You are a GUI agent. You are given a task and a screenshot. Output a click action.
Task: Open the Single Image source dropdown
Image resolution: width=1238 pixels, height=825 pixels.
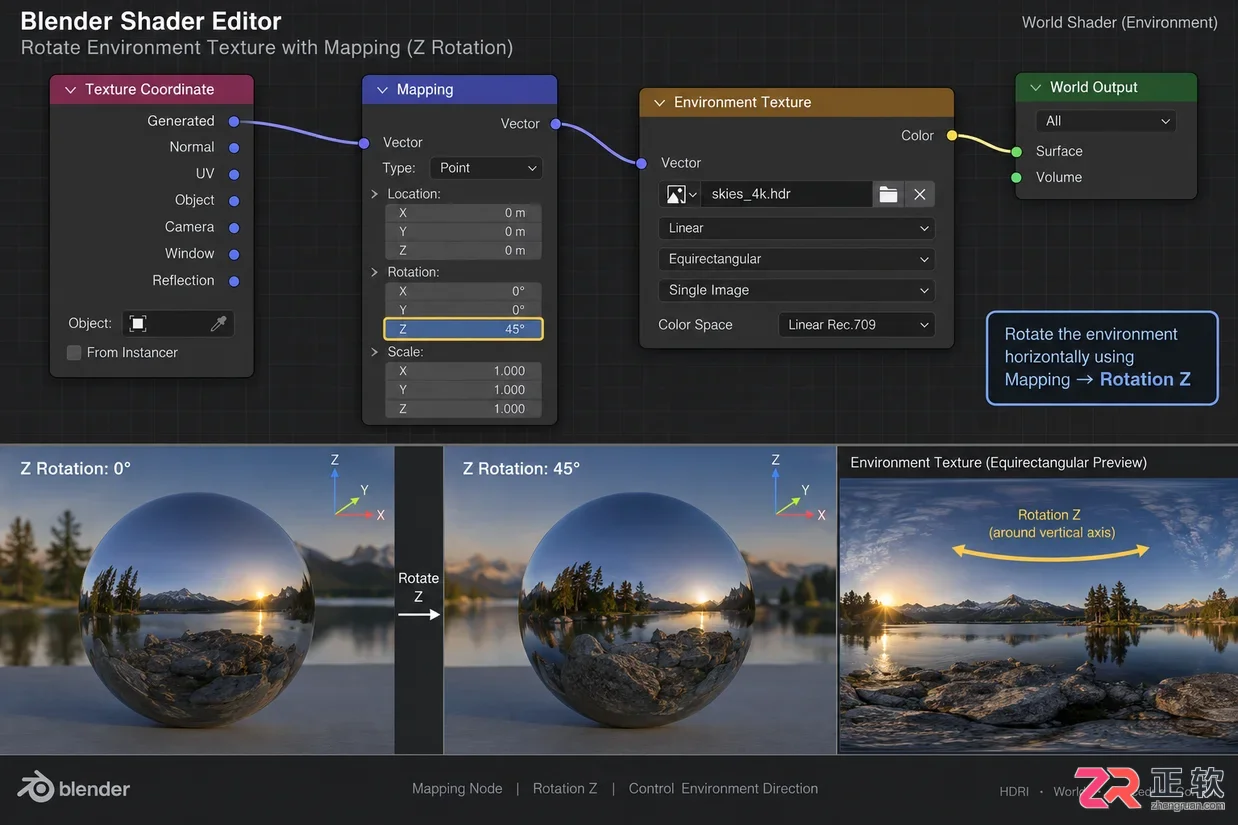(796, 290)
